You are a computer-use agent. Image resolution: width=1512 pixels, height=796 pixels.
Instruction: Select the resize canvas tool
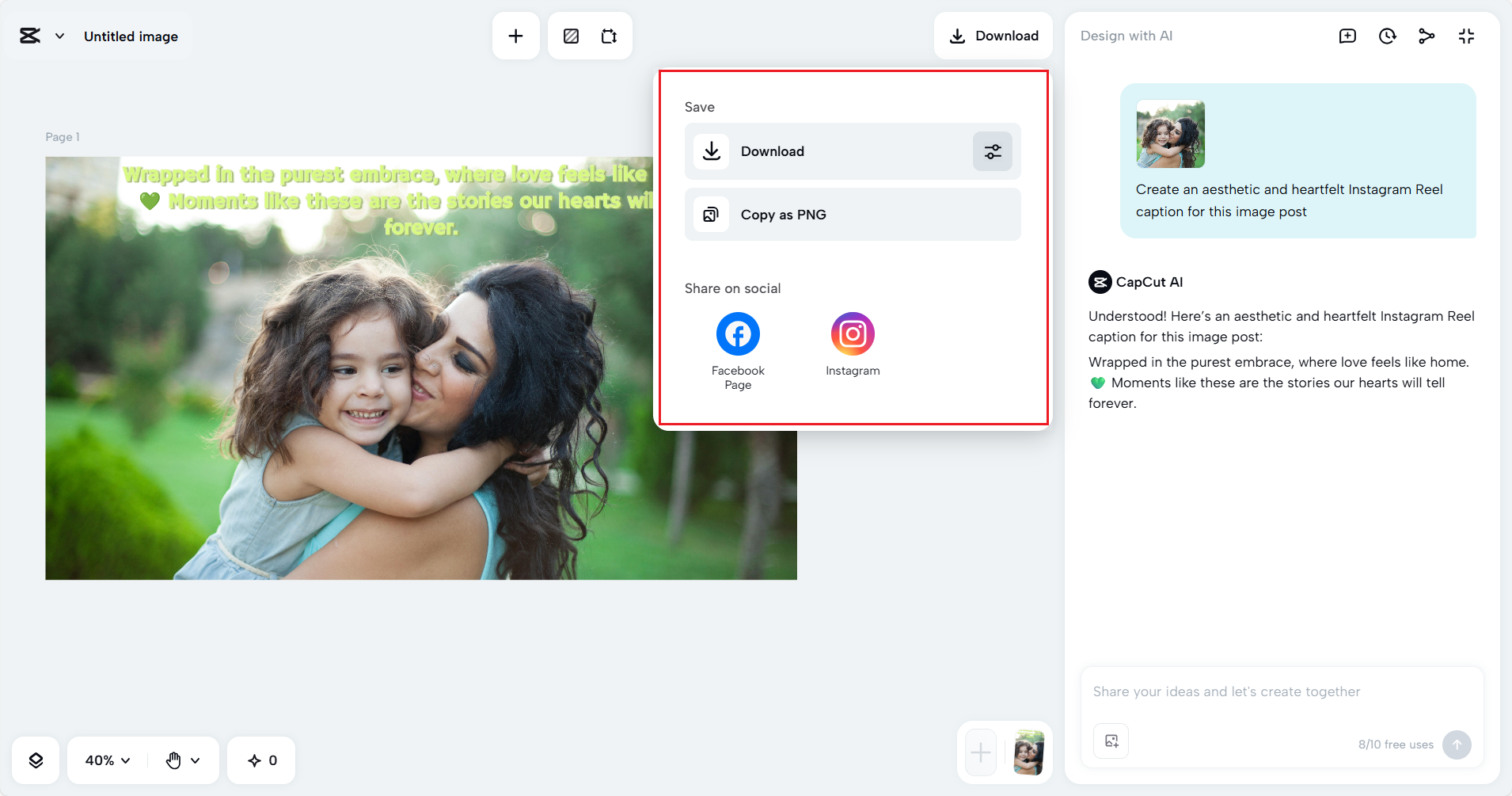pyautogui.click(x=610, y=36)
